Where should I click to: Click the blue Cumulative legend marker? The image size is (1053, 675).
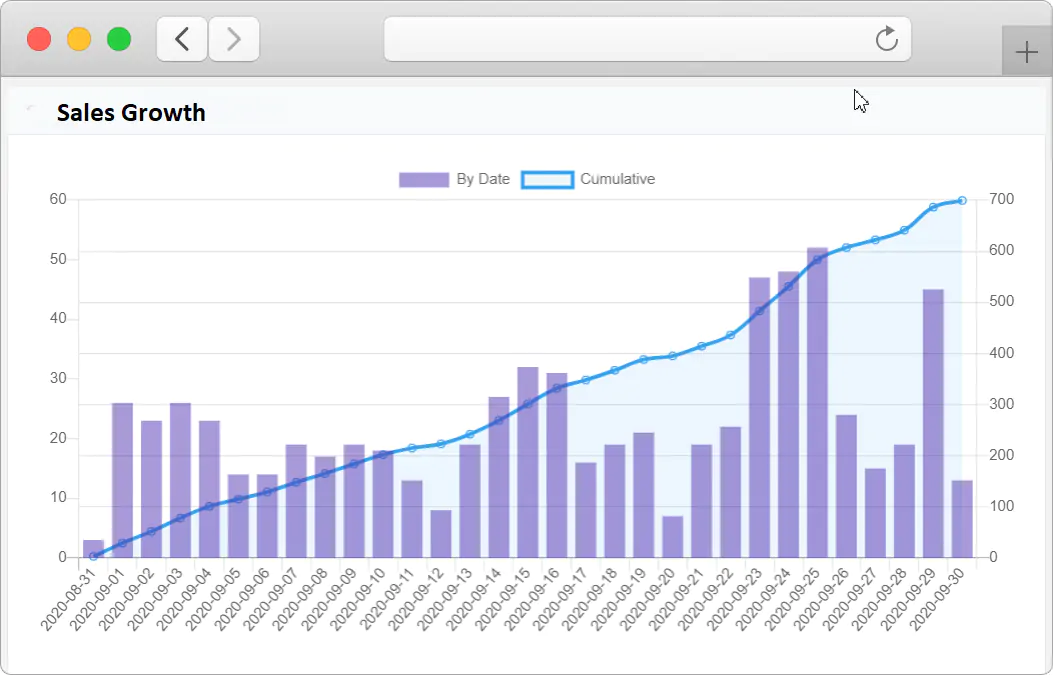point(547,179)
